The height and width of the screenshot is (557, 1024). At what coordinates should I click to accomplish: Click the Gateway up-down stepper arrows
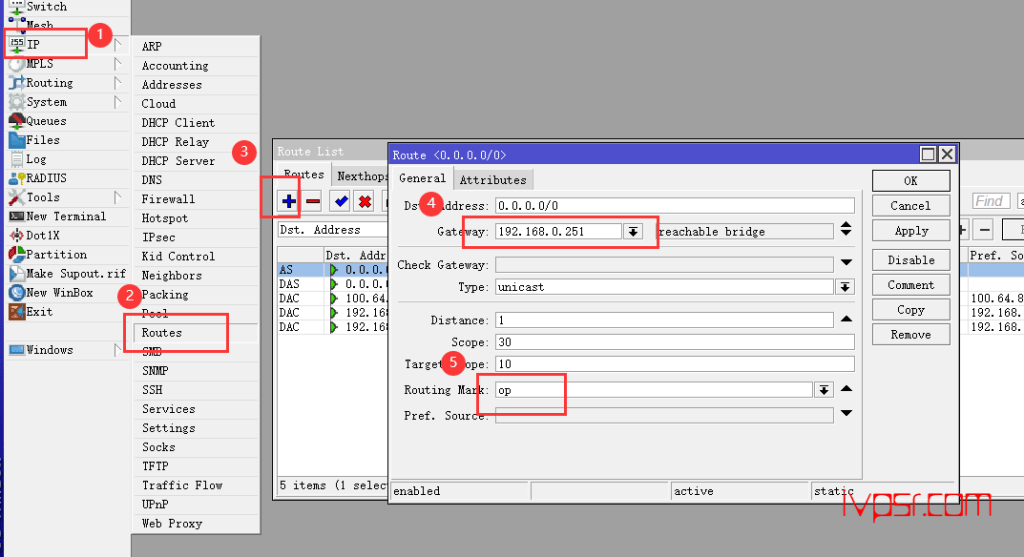point(846,231)
